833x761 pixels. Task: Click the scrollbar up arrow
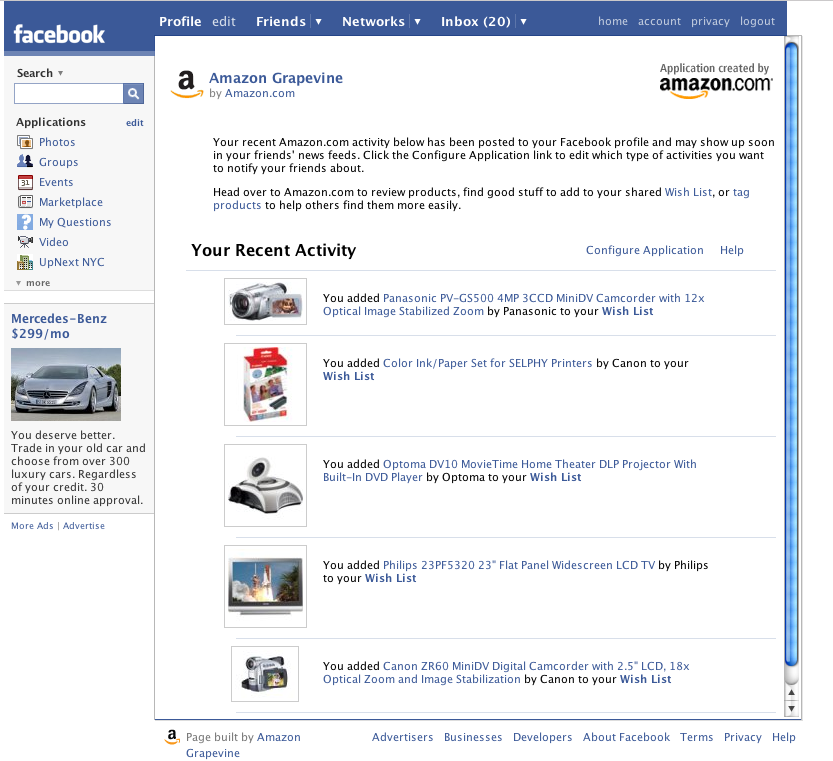click(x=792, y=692)
